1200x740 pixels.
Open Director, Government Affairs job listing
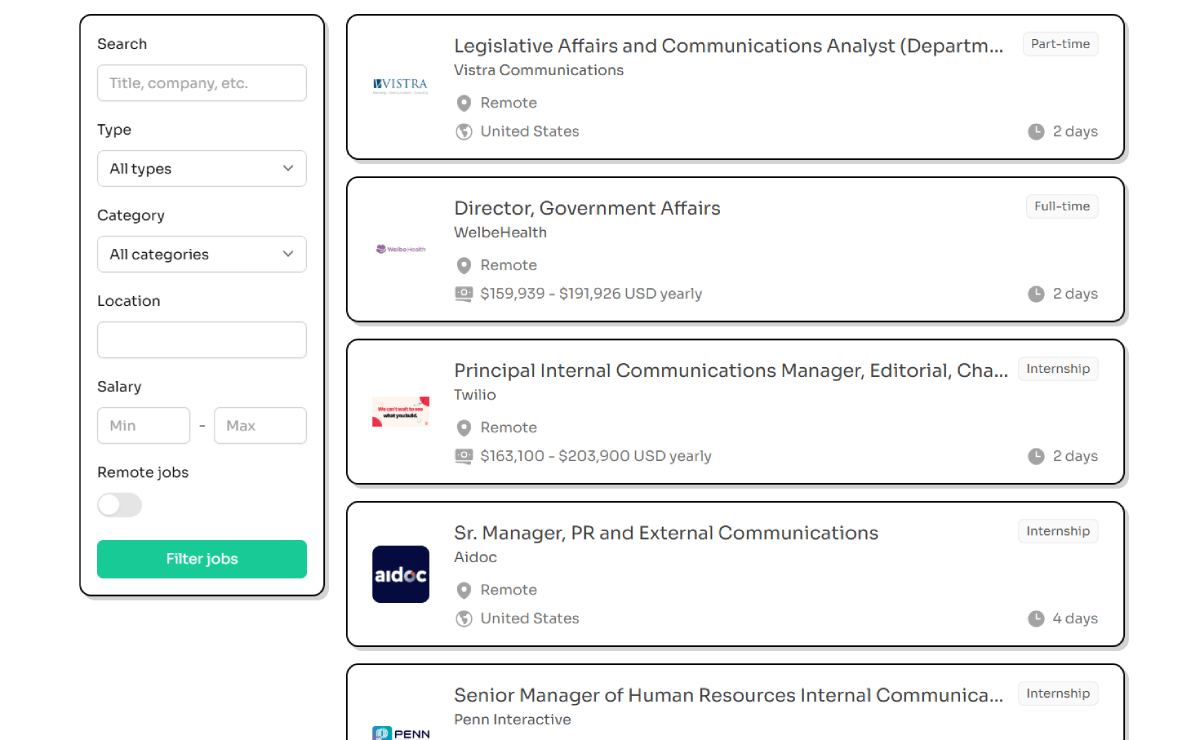(x=587, y=208)
